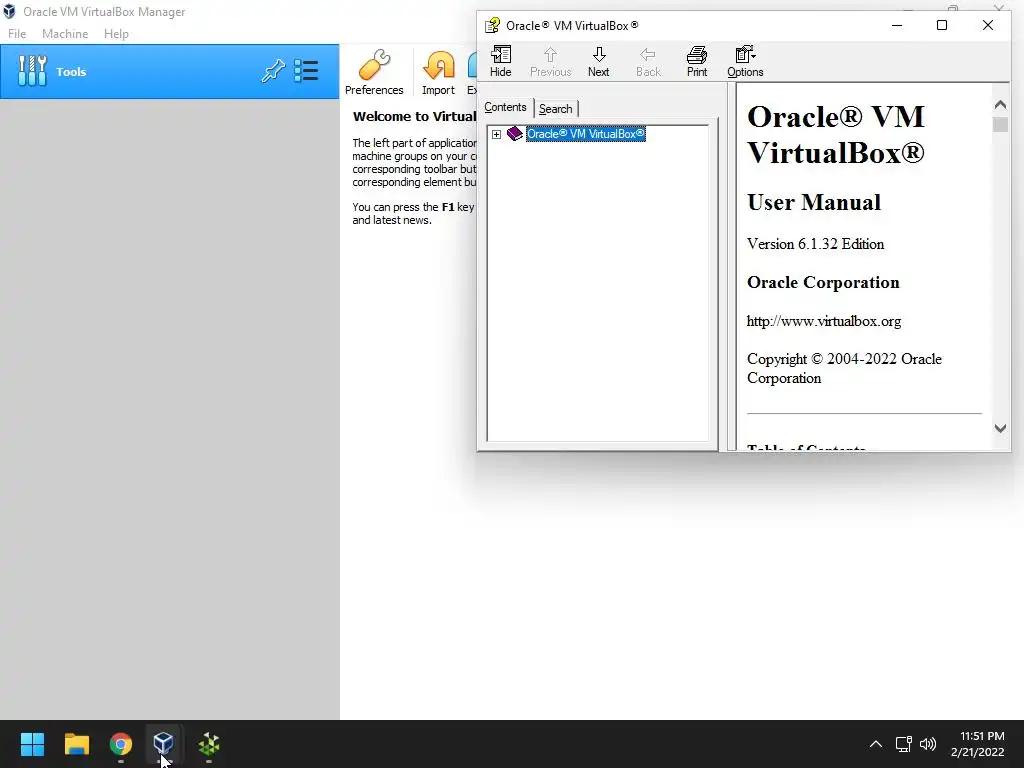
Task: Switch to the Search tab
Action: (556, 109)
